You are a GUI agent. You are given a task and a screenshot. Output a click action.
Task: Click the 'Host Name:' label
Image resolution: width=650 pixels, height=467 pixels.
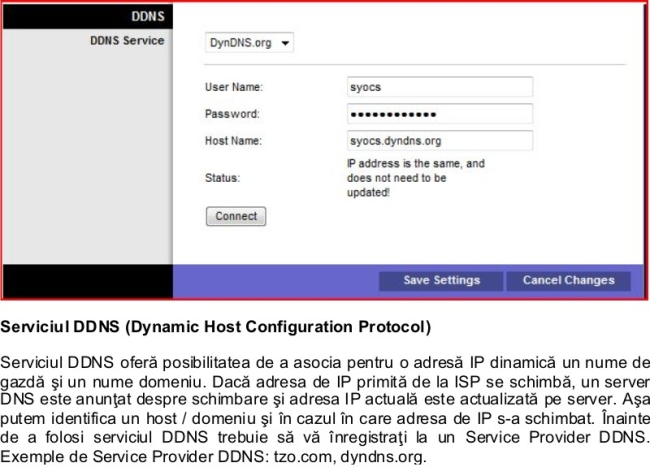coord(233,141)
